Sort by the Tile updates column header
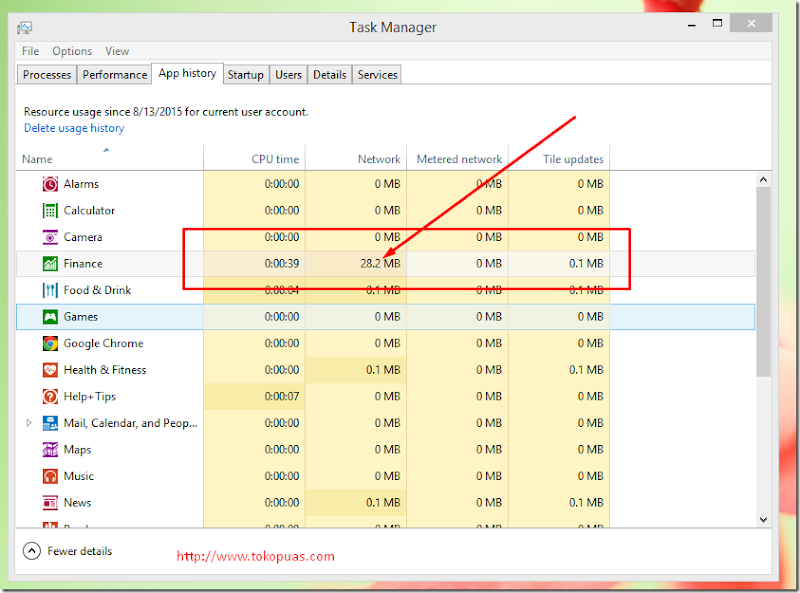This screenshot has width=800, height=593. (x=559, y=158)
